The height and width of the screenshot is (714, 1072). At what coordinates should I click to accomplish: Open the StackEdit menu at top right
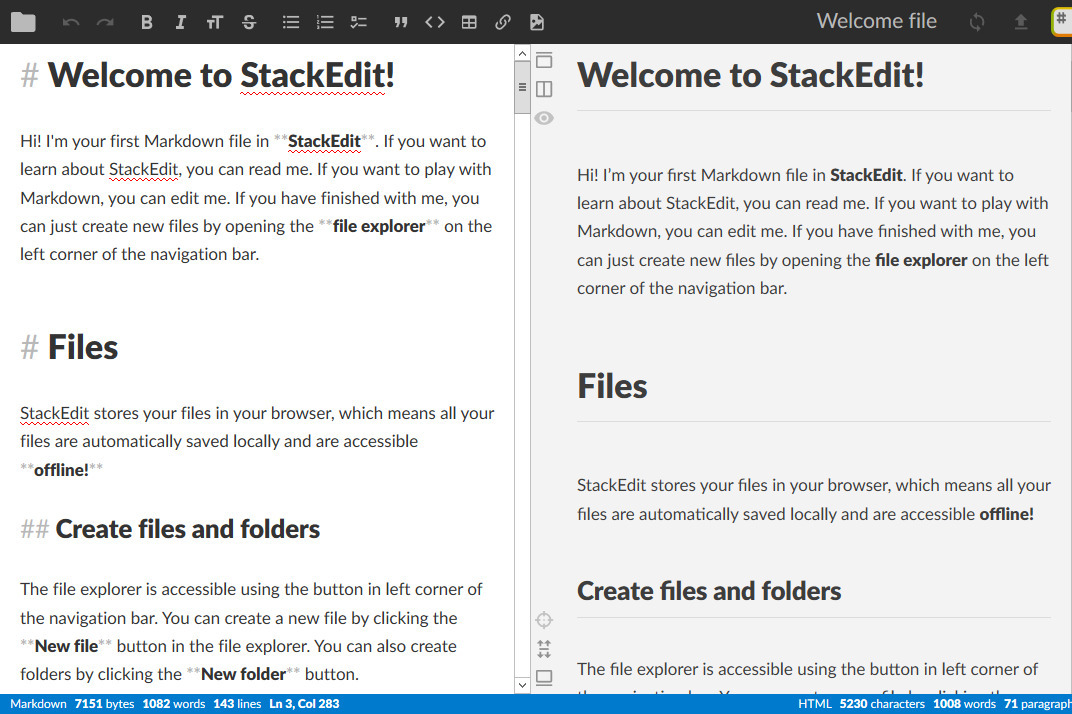1062,21
